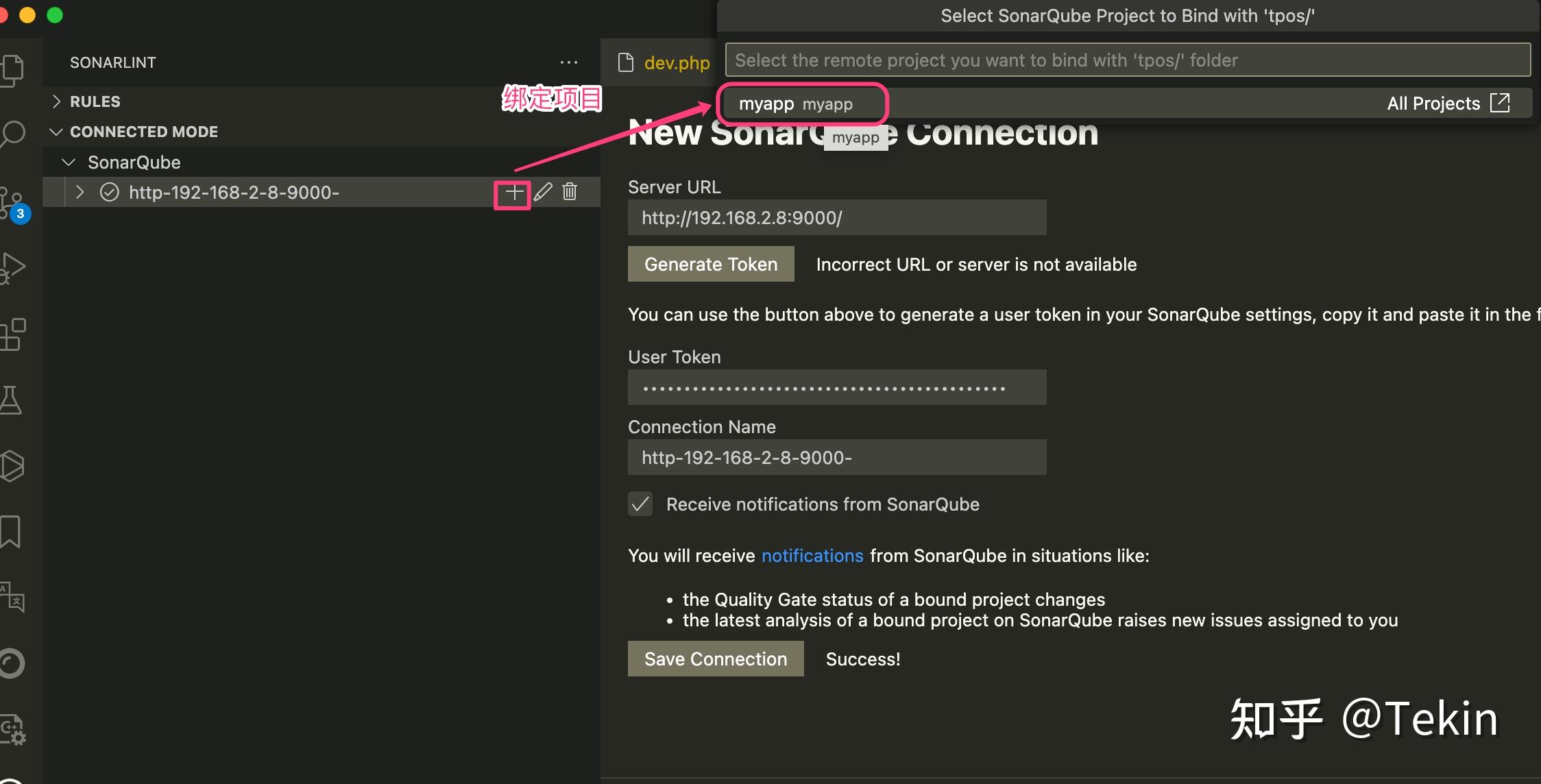Open the notifications link
Screen dimensions: 1541x784
(812, 556)
